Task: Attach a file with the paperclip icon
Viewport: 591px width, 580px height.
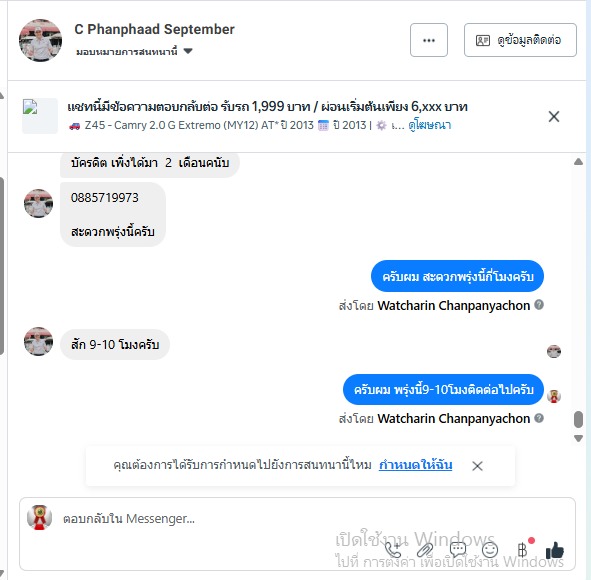Action: [425, 550]
